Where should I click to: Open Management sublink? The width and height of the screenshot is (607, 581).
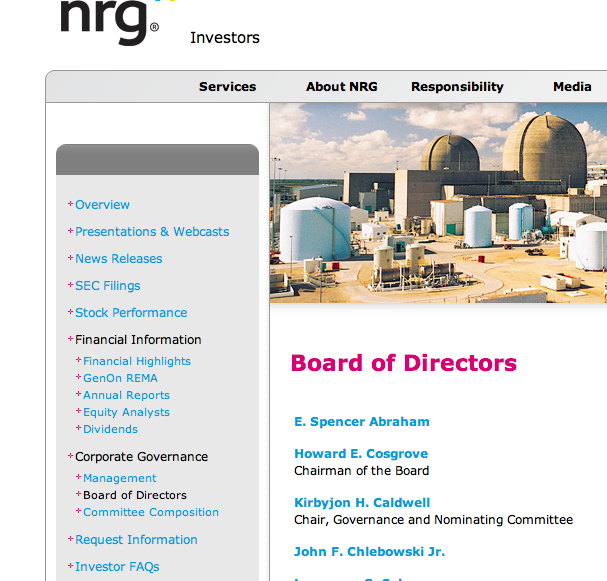point(120,478)
